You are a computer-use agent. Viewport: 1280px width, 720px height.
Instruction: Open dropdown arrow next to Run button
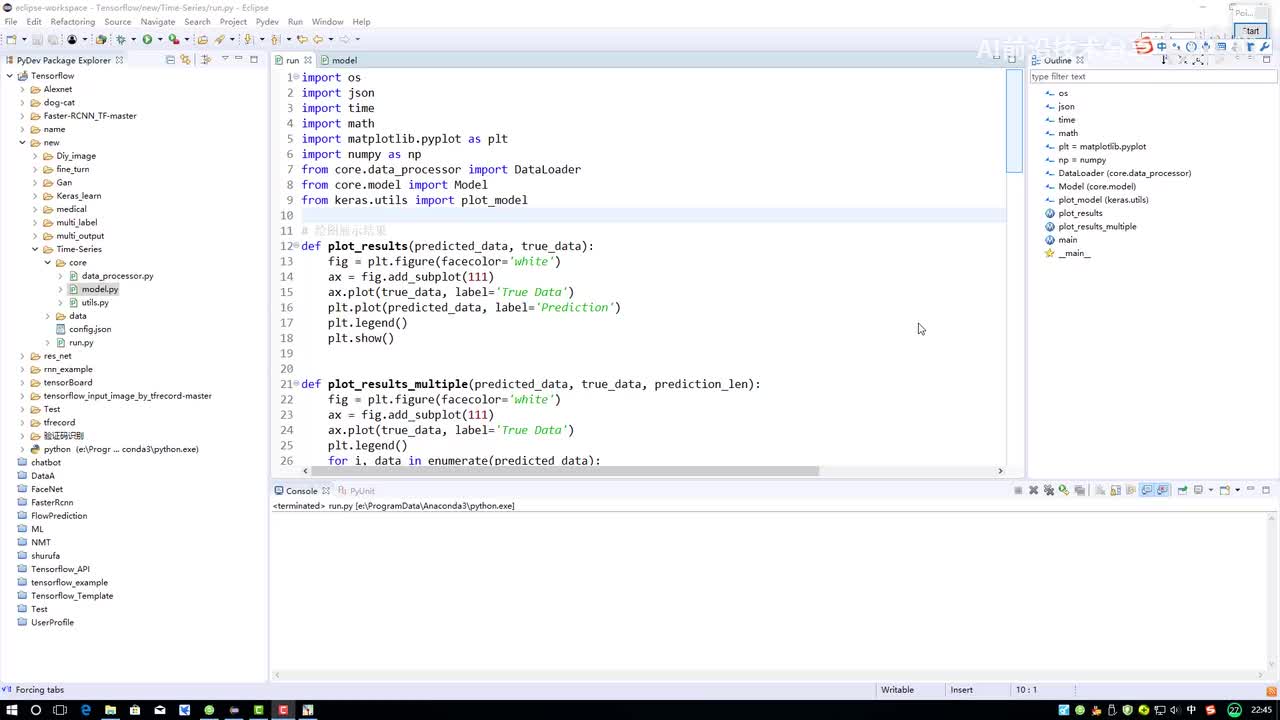pyautogui.click(x=160, y=39)
